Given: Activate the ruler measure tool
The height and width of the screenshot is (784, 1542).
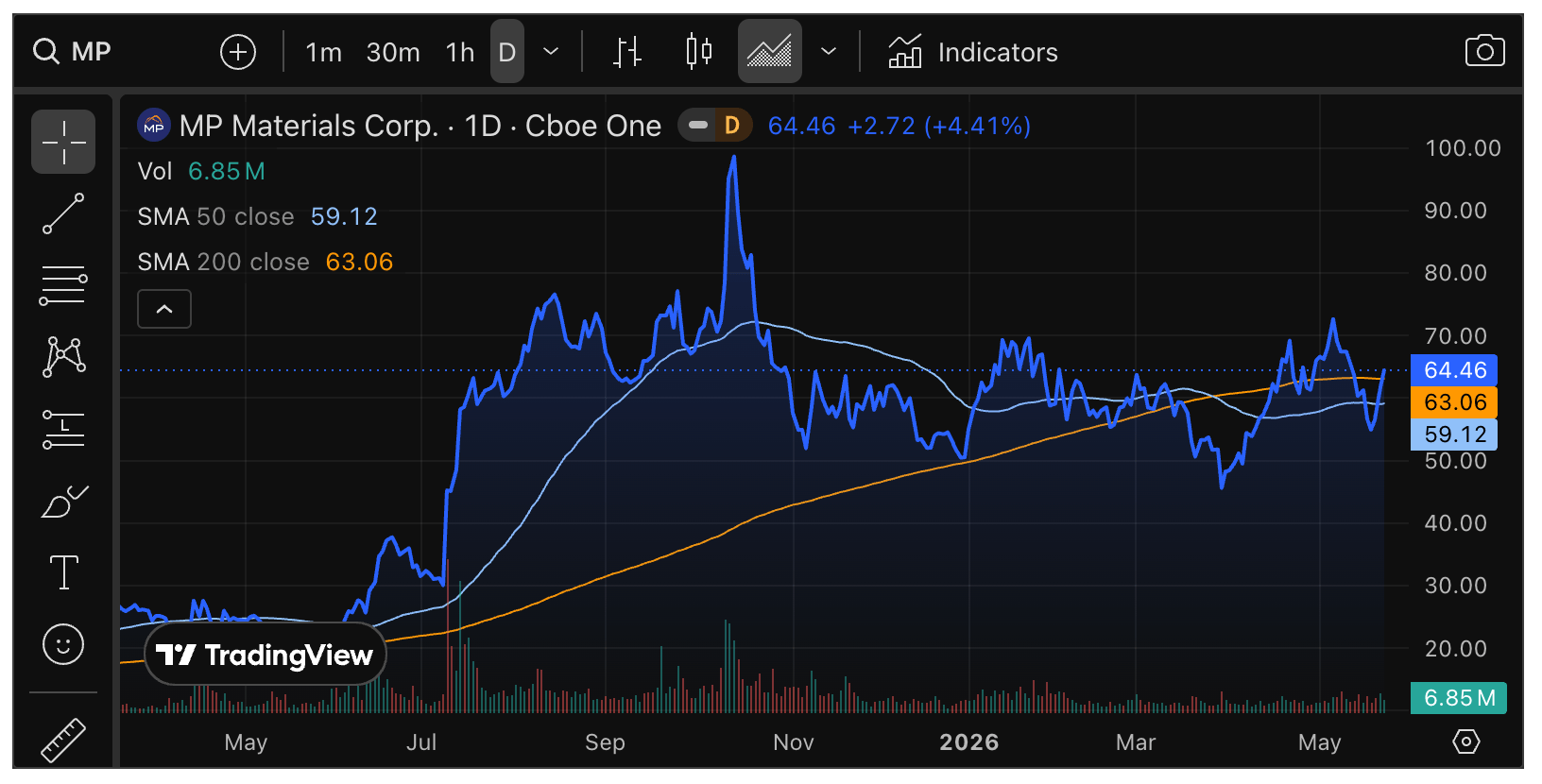Looking at the screenshot, I should 63,739.
